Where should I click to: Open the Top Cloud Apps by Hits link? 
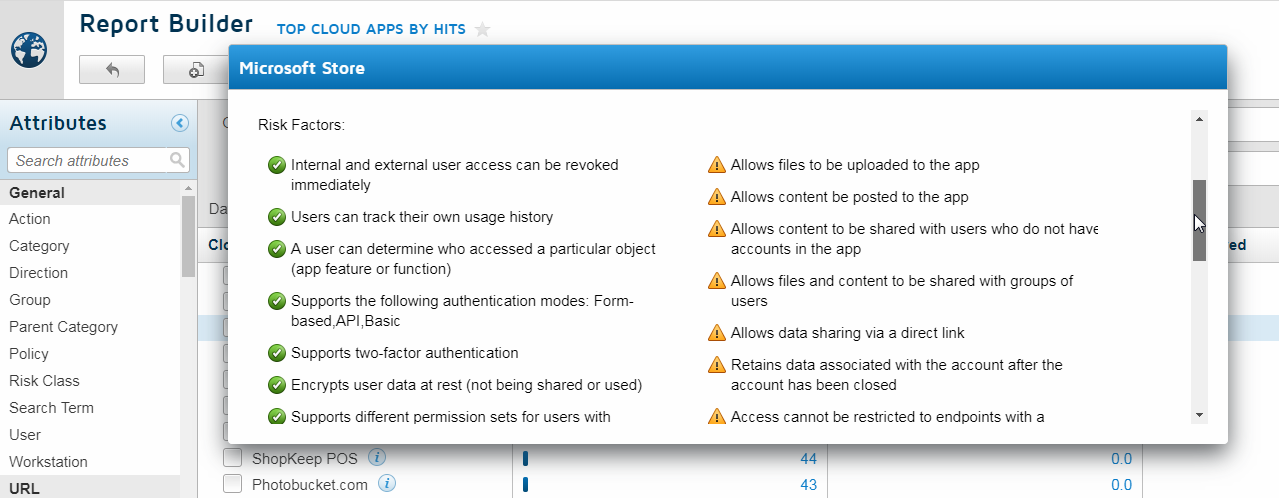pos(371,29)
